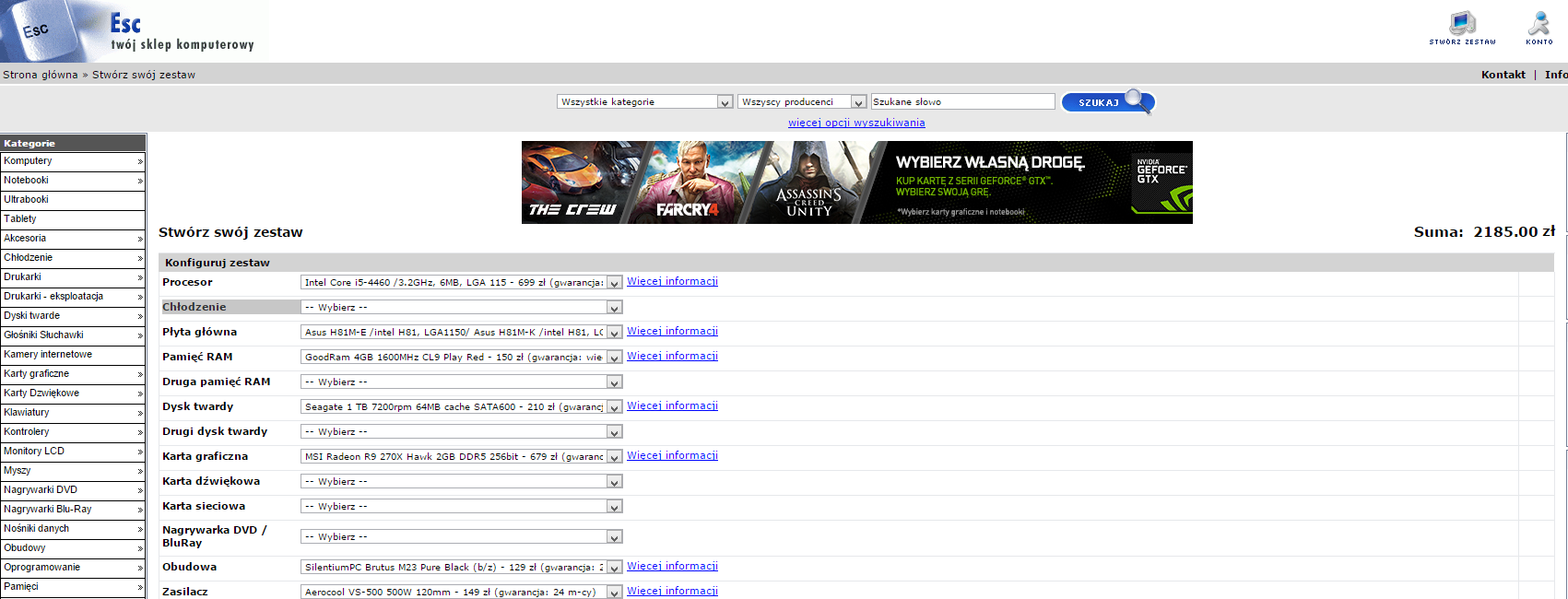This screenshot has width=1568, height=599.
Task: Open the Wszystkie kategorie dropdown
Action: pos(645,102)
